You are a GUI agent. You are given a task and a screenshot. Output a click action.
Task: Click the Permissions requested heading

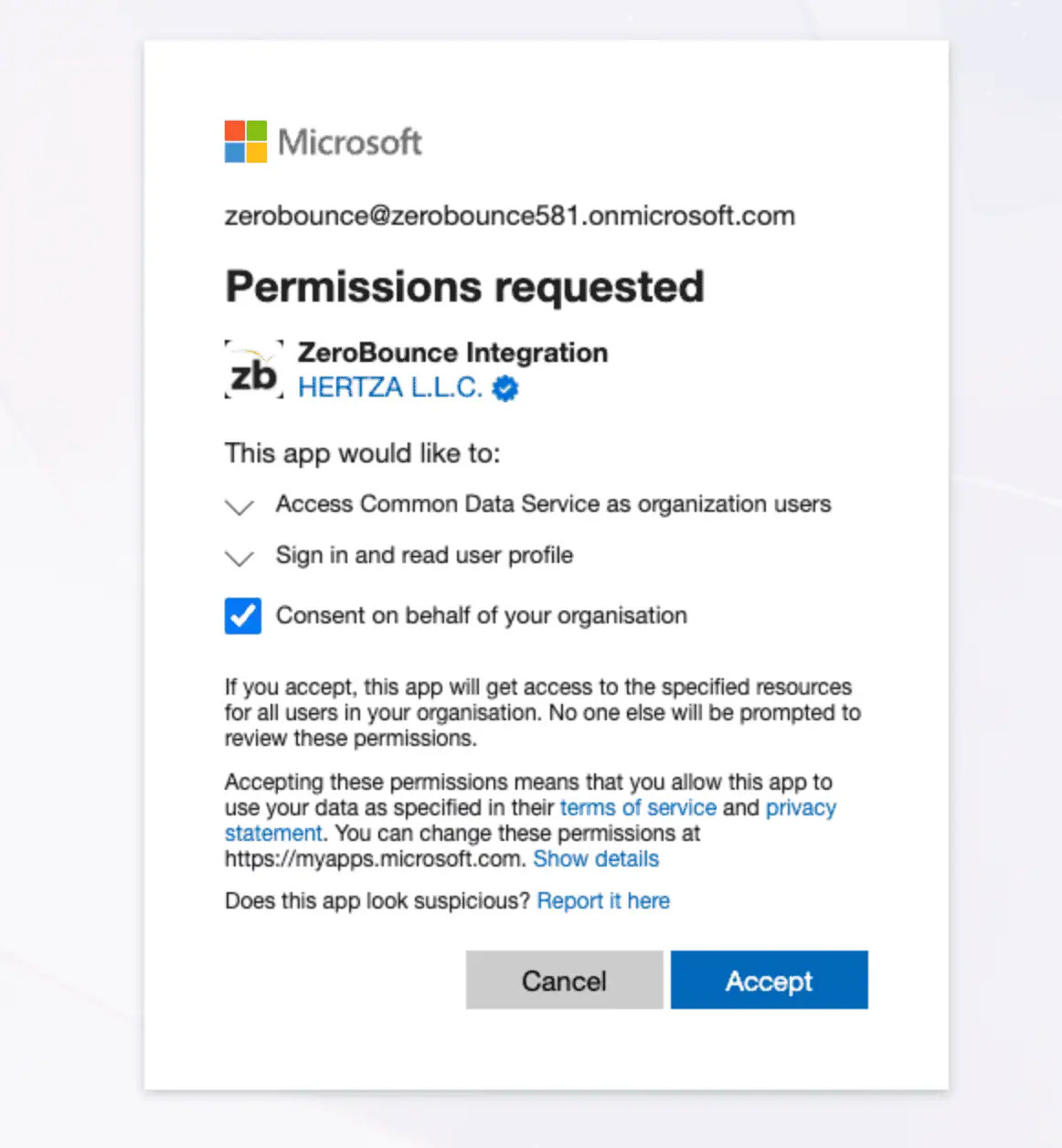point(464,286)
